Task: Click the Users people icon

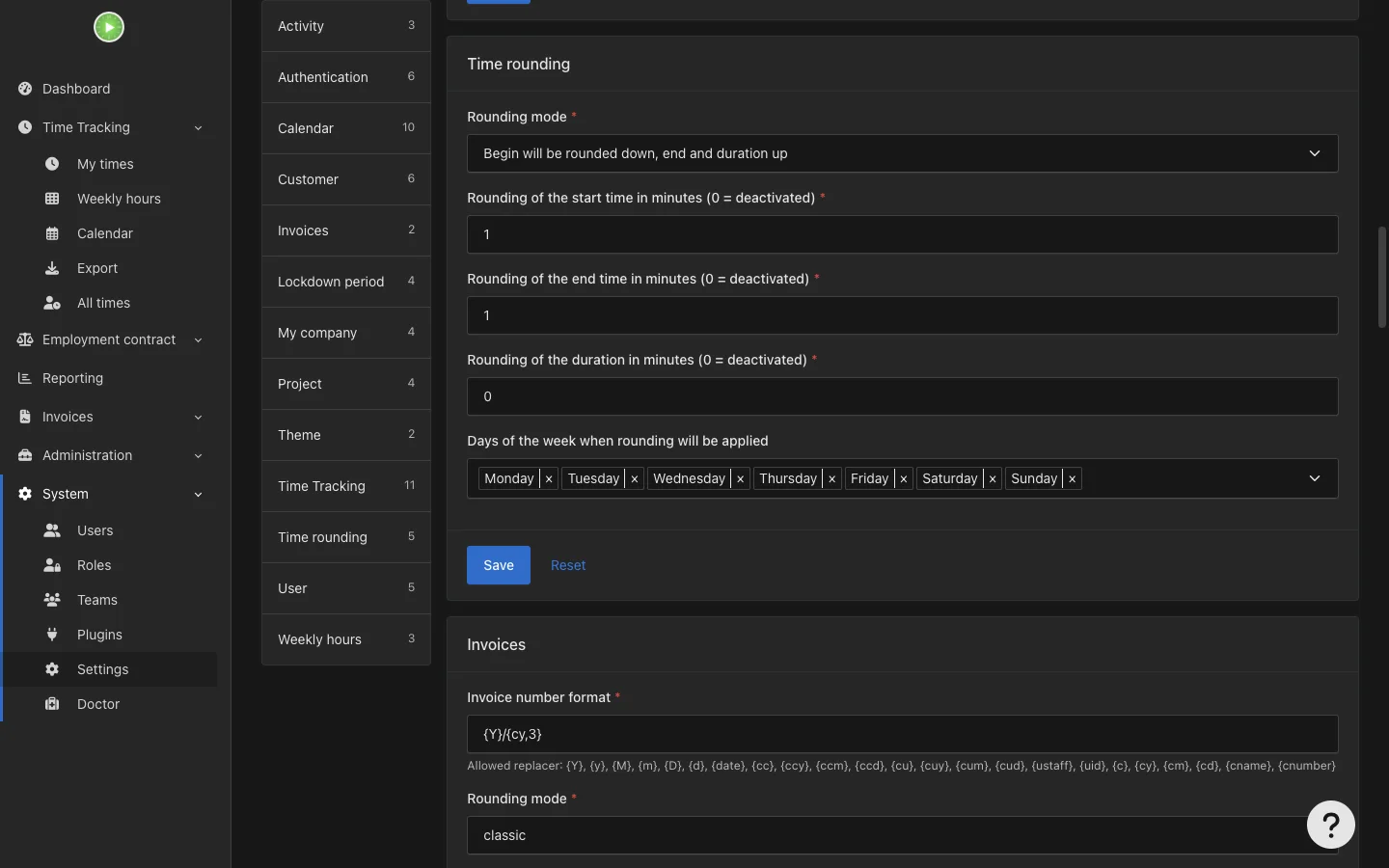Action: (52, 530)
